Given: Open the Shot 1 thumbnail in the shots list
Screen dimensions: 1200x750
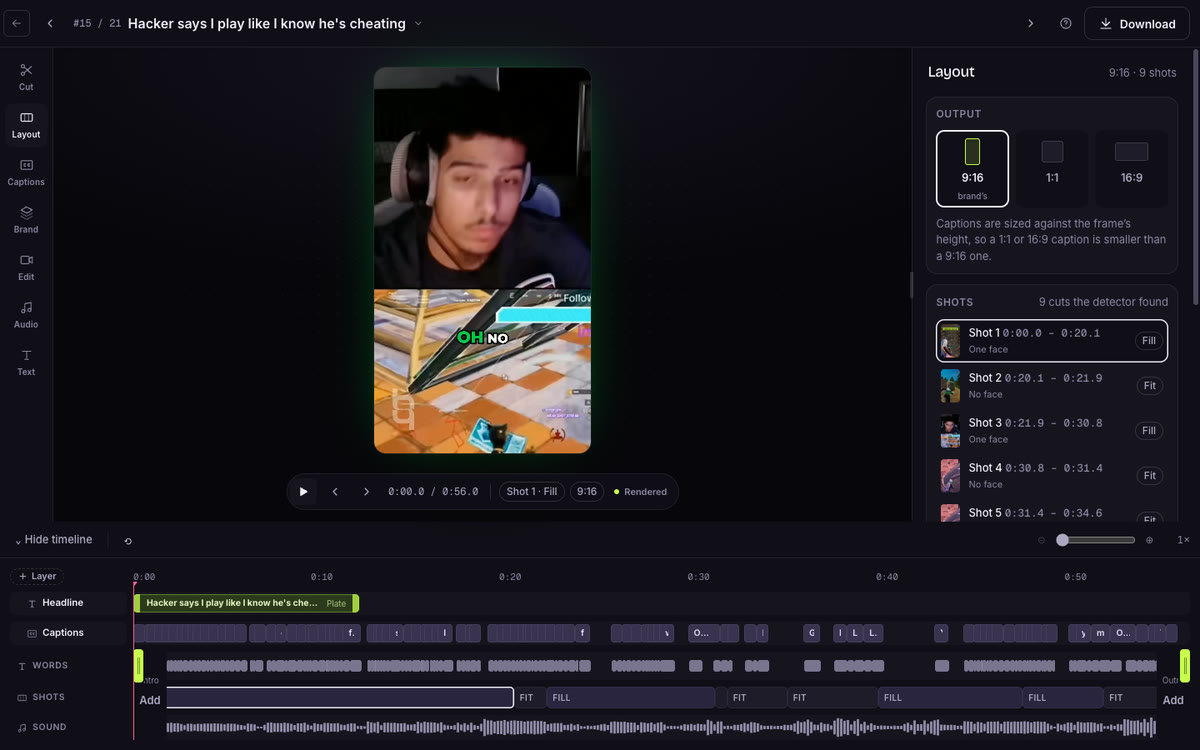Looking at the screenshot, I should click(x=950, y=341).
